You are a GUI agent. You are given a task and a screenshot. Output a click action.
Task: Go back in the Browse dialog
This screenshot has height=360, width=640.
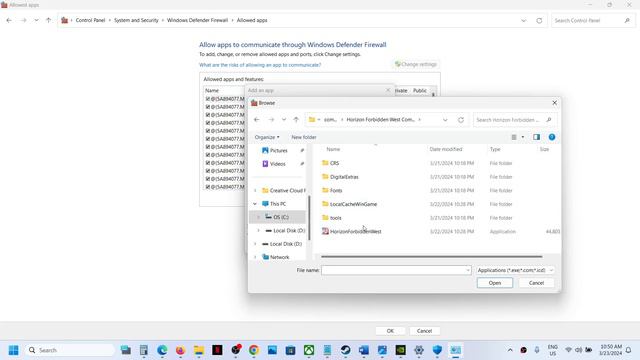point(257,120)
